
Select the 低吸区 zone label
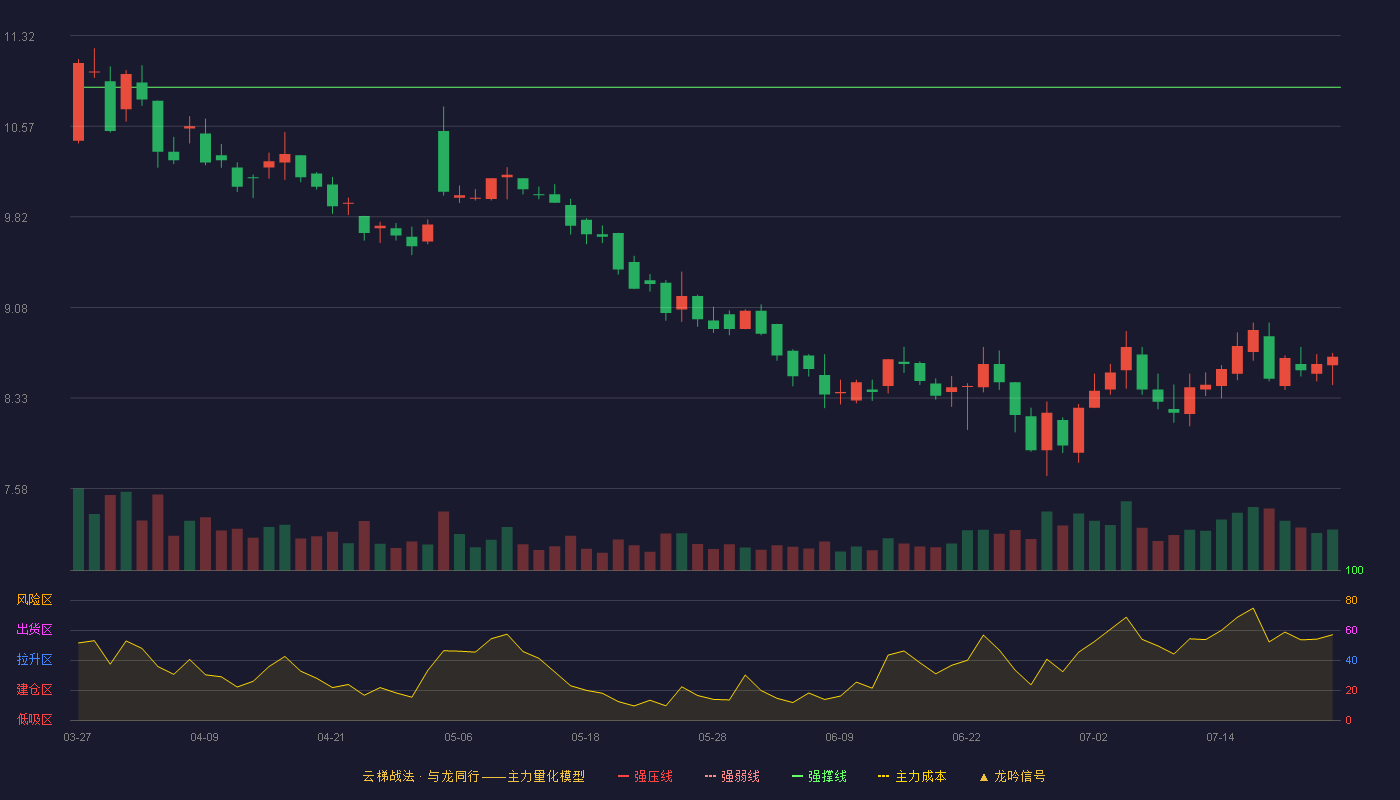[x=34, y=719]
